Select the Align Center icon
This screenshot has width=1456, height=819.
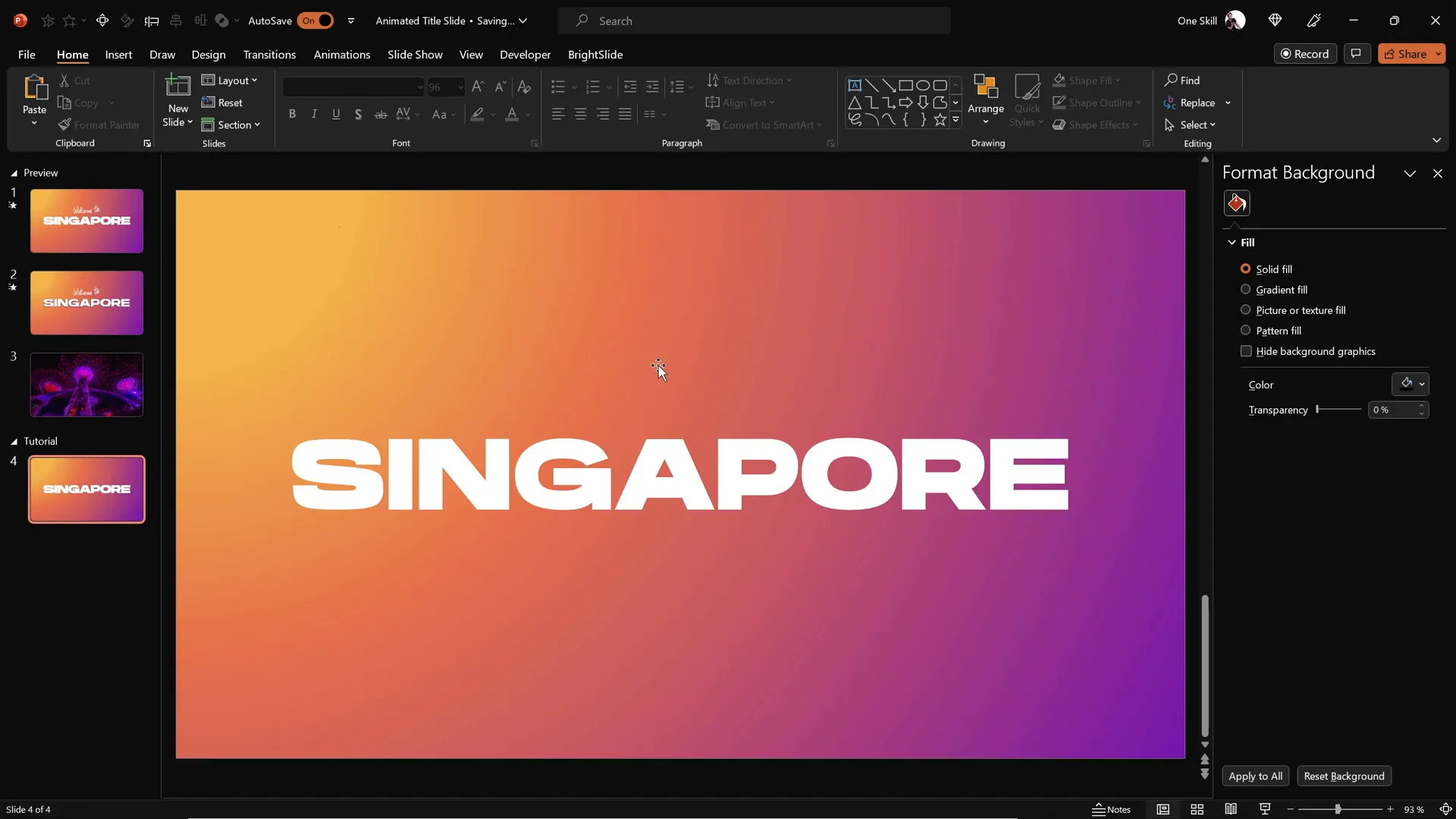click(x=581, y=114)
